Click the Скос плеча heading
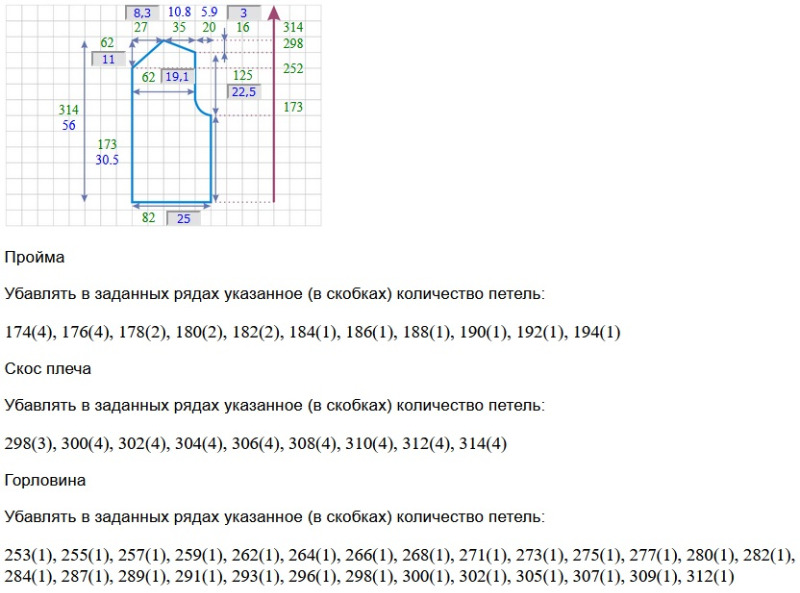The image size is (800, 593). pyautogui.click(x=47, y=368)
